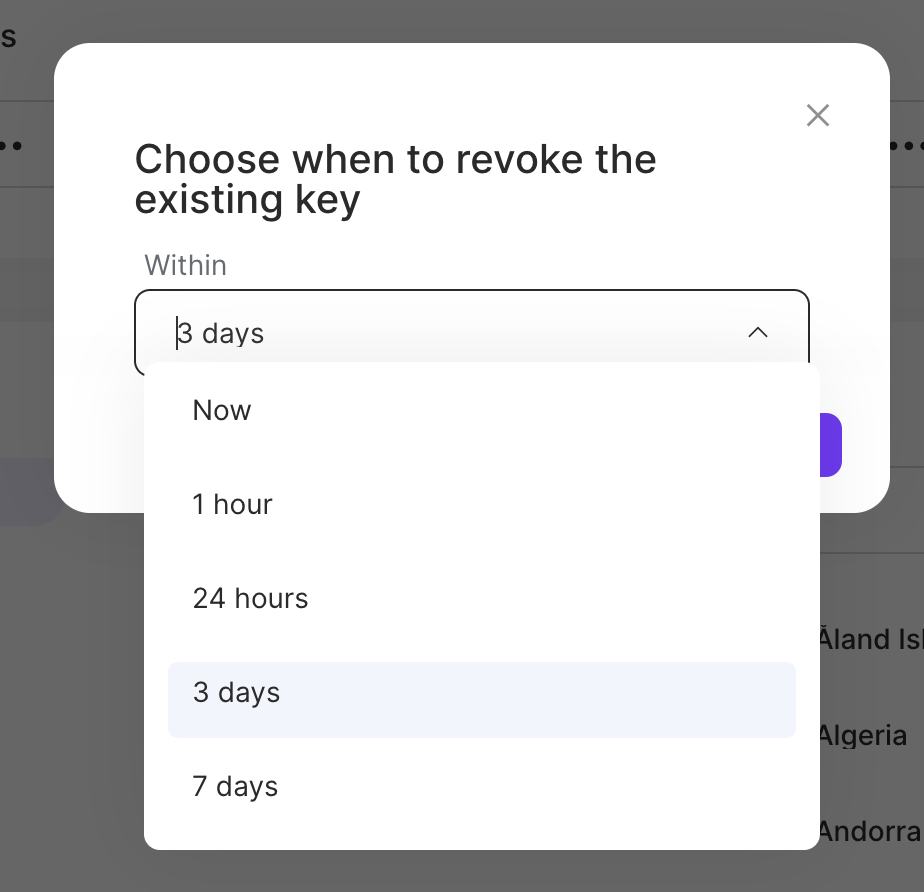Click the dialog heading about revoking key
This screenshot has width=924, height=892.
[x=395, y=180]
